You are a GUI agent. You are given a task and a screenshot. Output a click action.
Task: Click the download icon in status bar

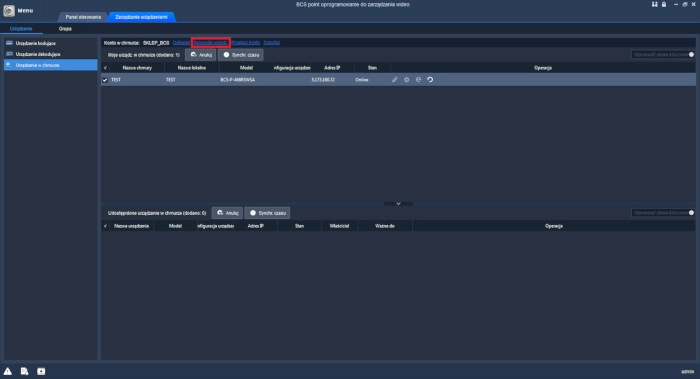[x=41, y=371]
